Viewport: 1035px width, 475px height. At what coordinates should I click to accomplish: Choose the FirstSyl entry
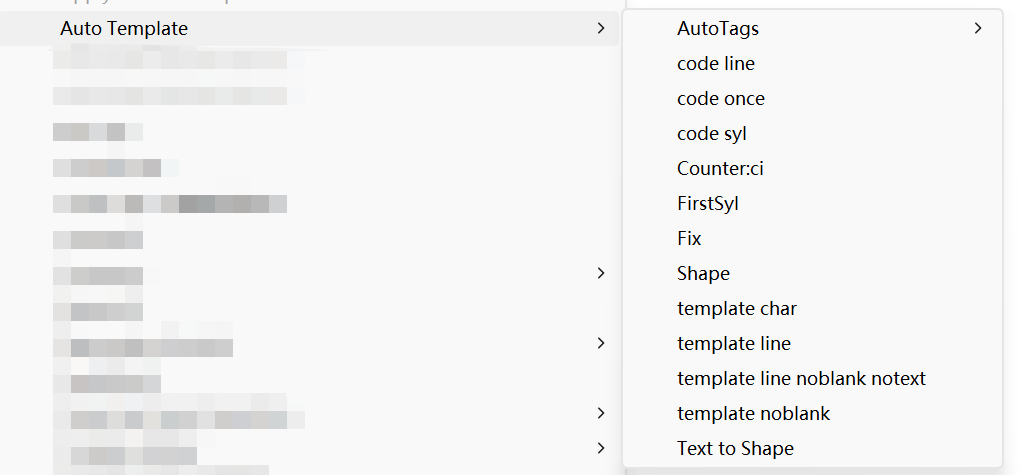coord(707,203)
